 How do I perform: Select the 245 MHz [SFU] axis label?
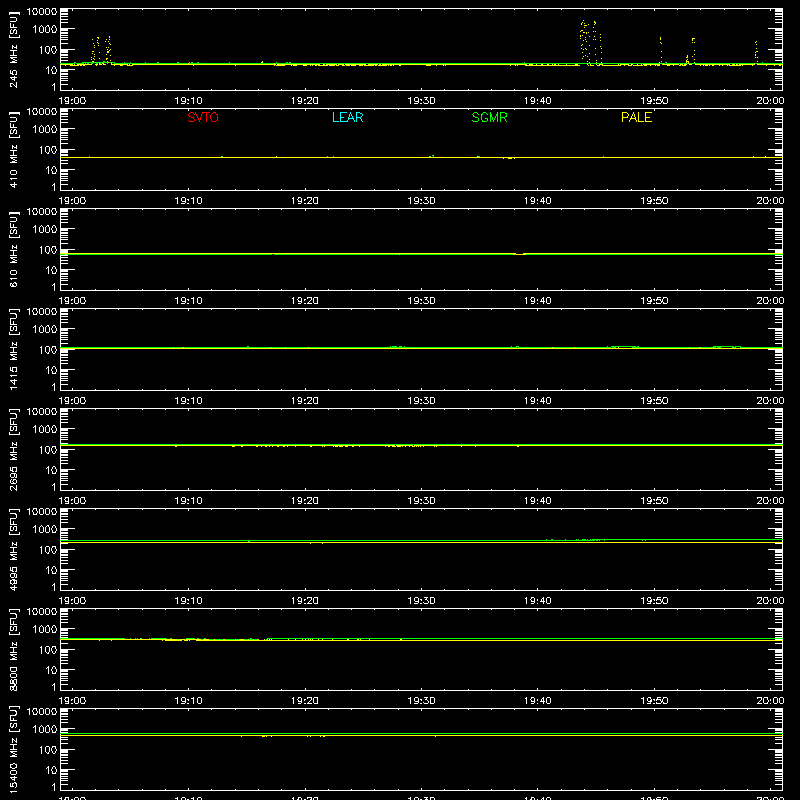pyautogui.click(x=13, y=49)
